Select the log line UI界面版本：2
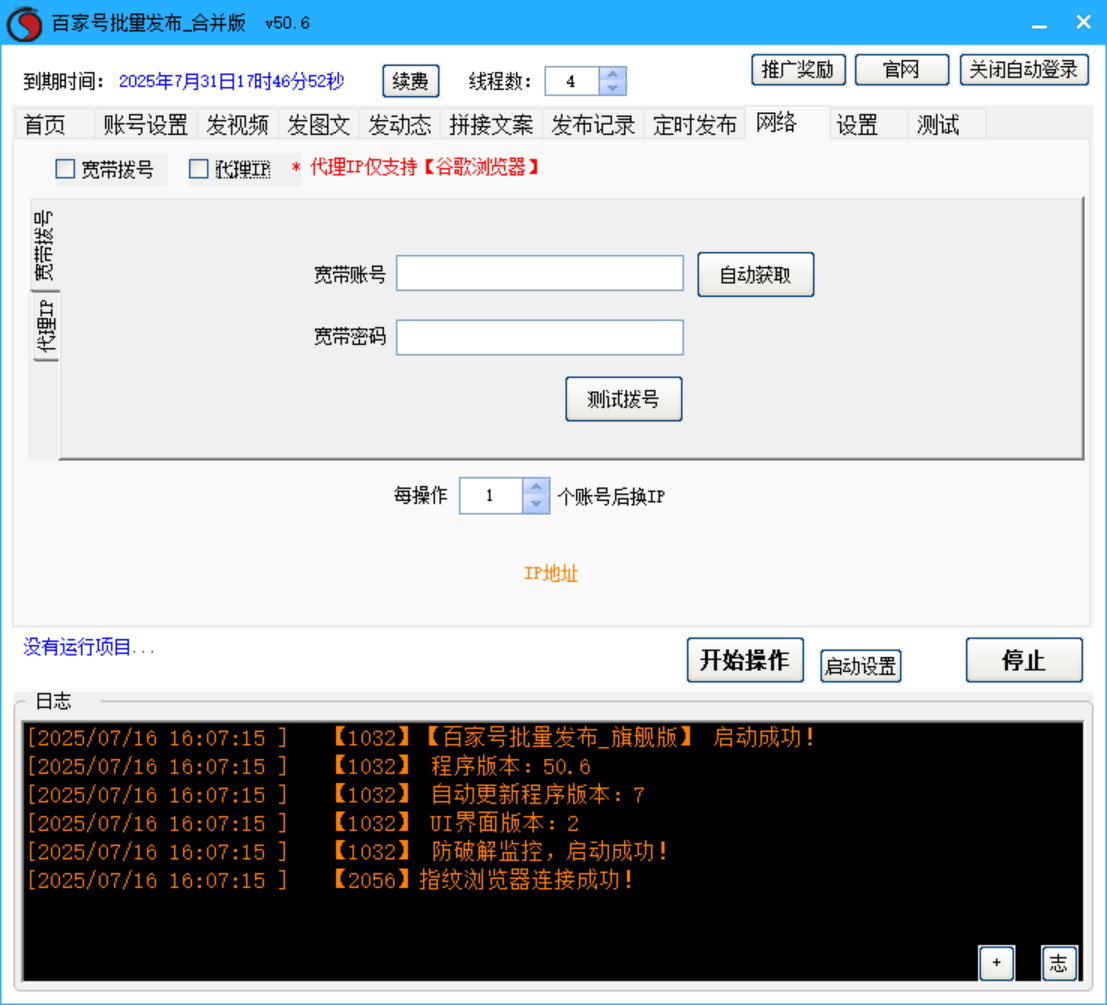This screenshot has width=1107, height=1005. [303, 823]
